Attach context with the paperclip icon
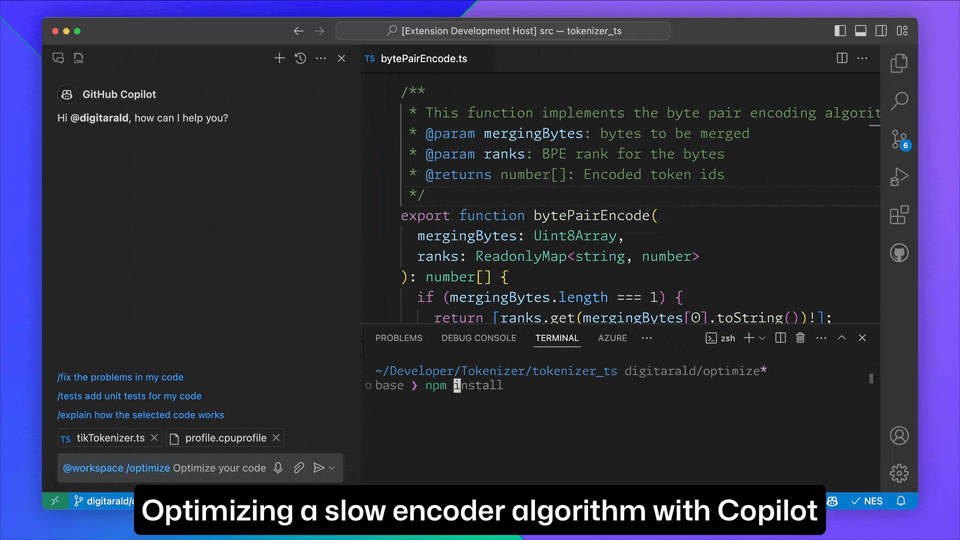The height and width of the screenshot is (540, 960). 298,468
